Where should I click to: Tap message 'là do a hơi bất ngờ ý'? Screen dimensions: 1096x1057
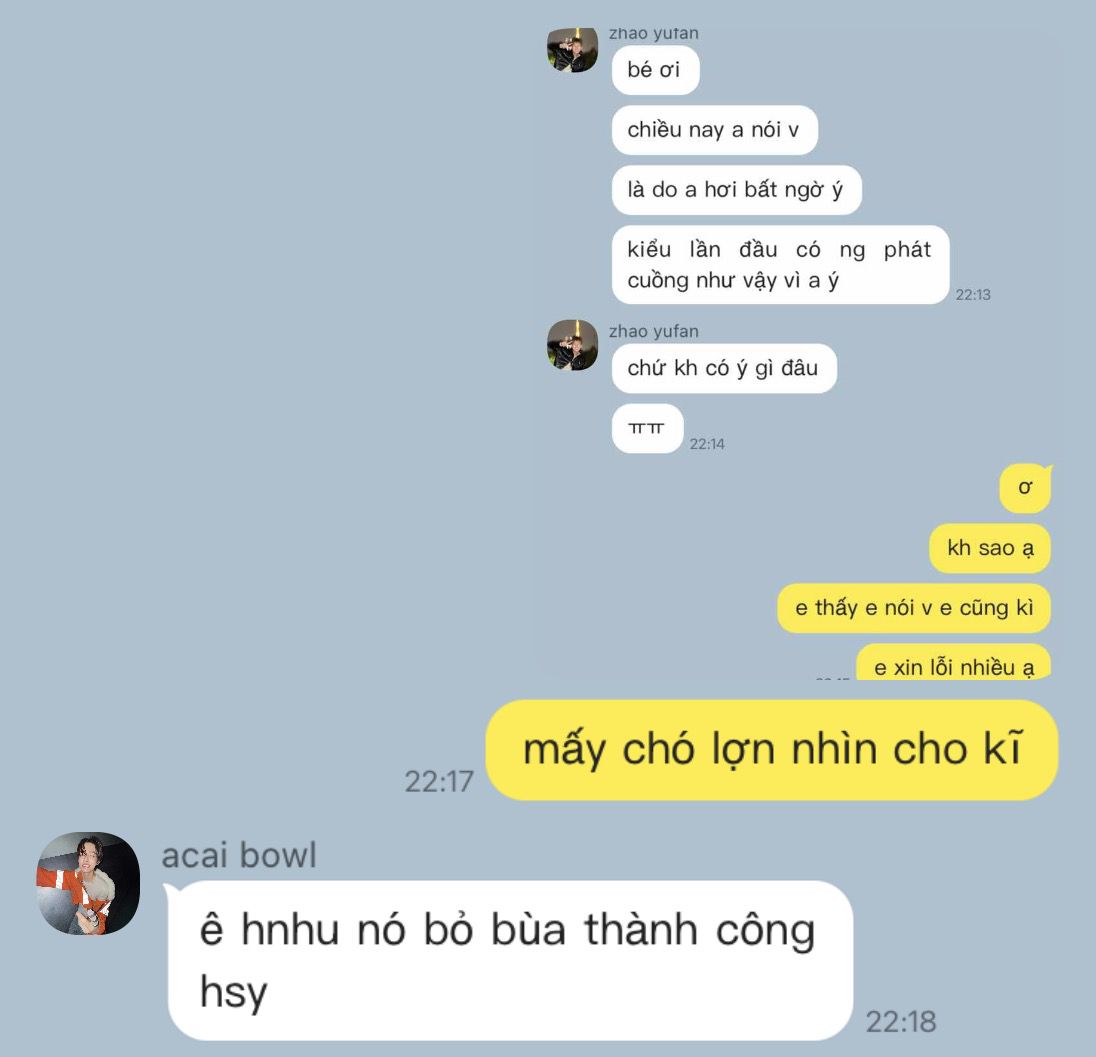(736, 190)
